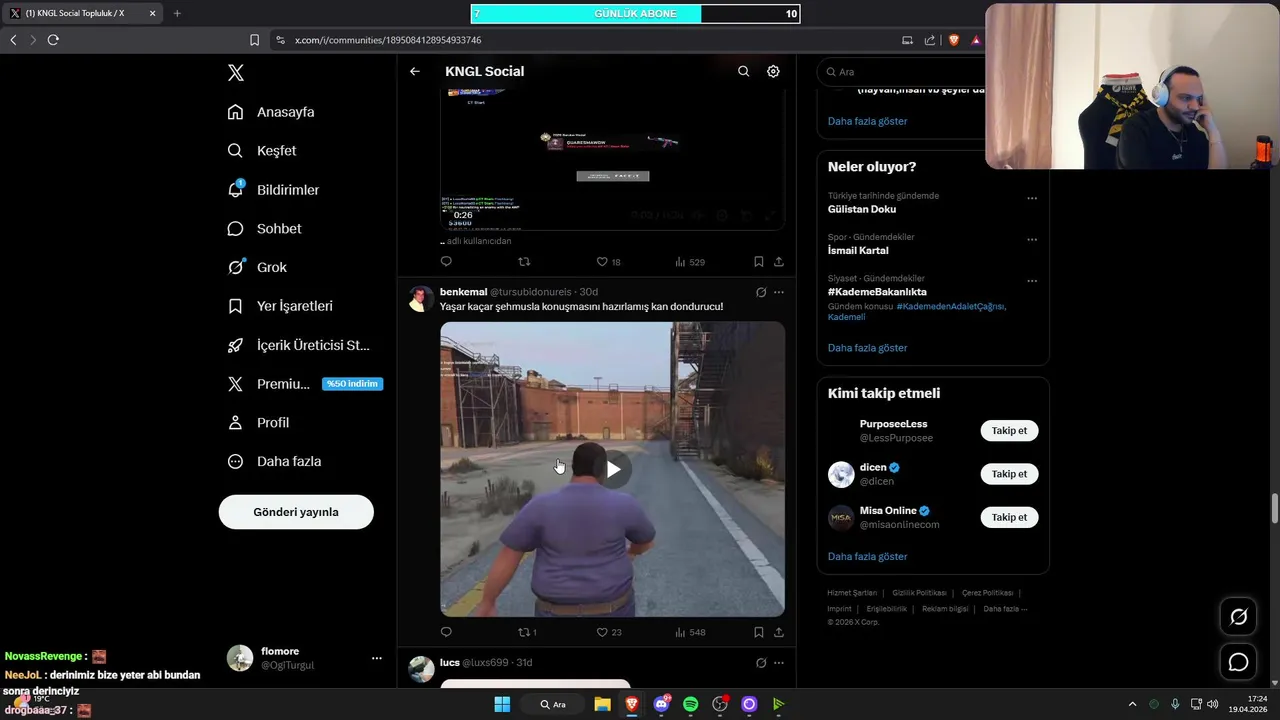1280x720 pixels.
Task: Open community settings gear
Action: click(773, 72)
